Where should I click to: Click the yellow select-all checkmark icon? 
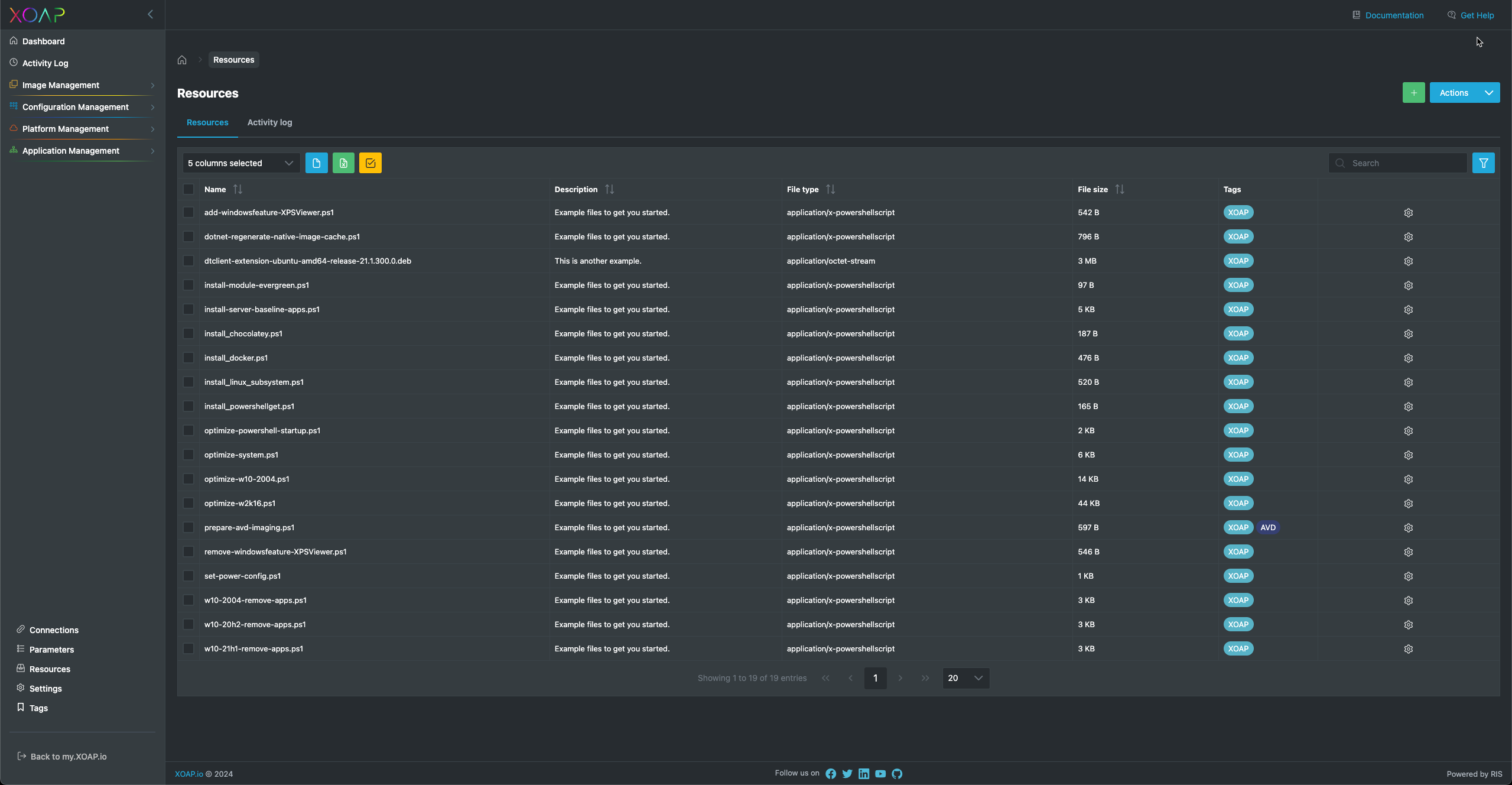click(x=370, y=163)
